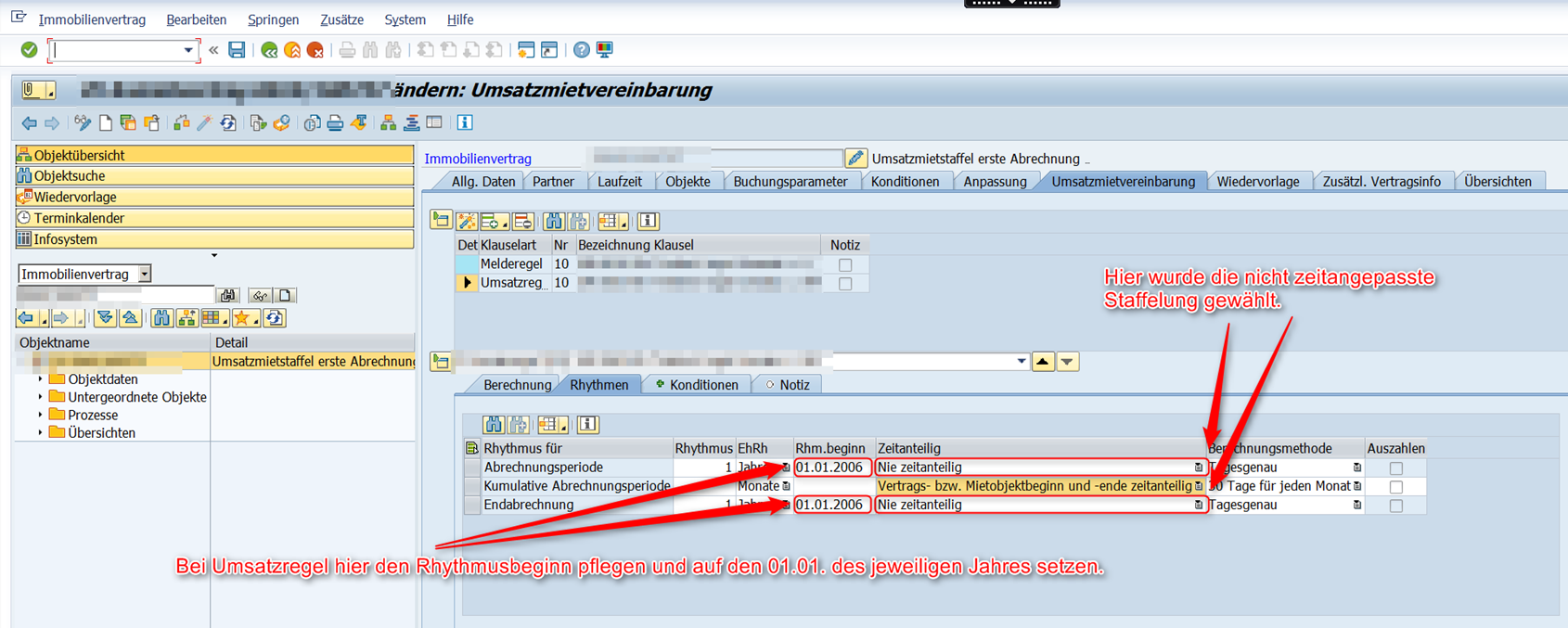Viewport: 1568px width, 628px height.
Task: Create a new GUI window
Action: click(x=526, y=50)
